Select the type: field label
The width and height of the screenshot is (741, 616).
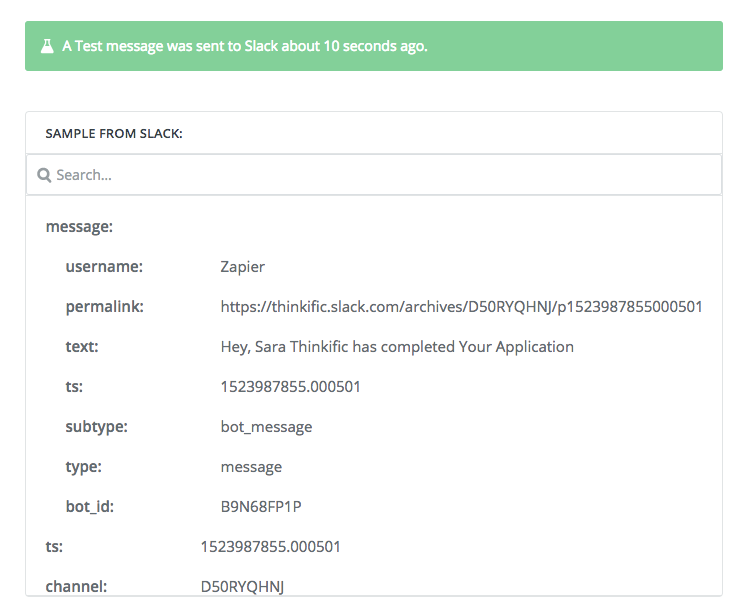[84, 467]
